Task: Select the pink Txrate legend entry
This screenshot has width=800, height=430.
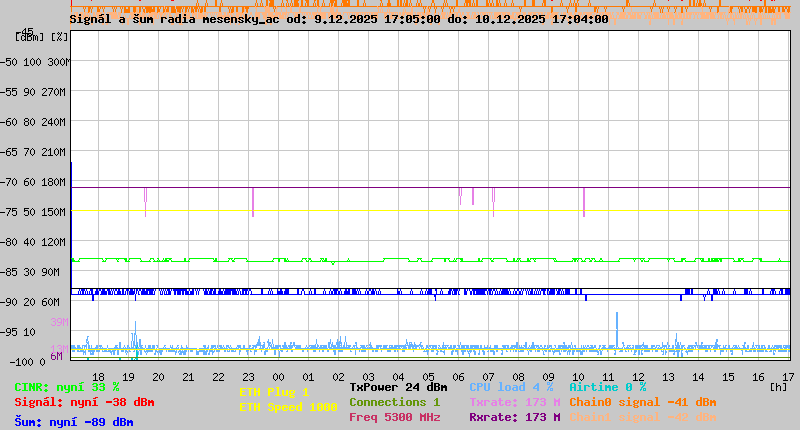Action: pos(514,402)
